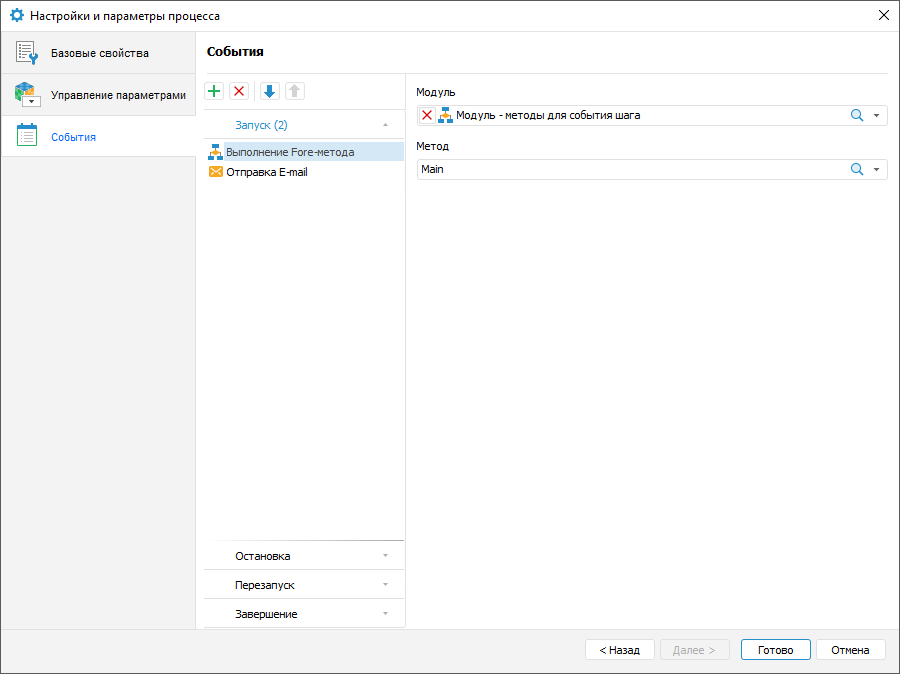Image resolution: width=900 pixels, height=674 pixels.
Task: Click the green plus add event icon
Action: point(214,91)
